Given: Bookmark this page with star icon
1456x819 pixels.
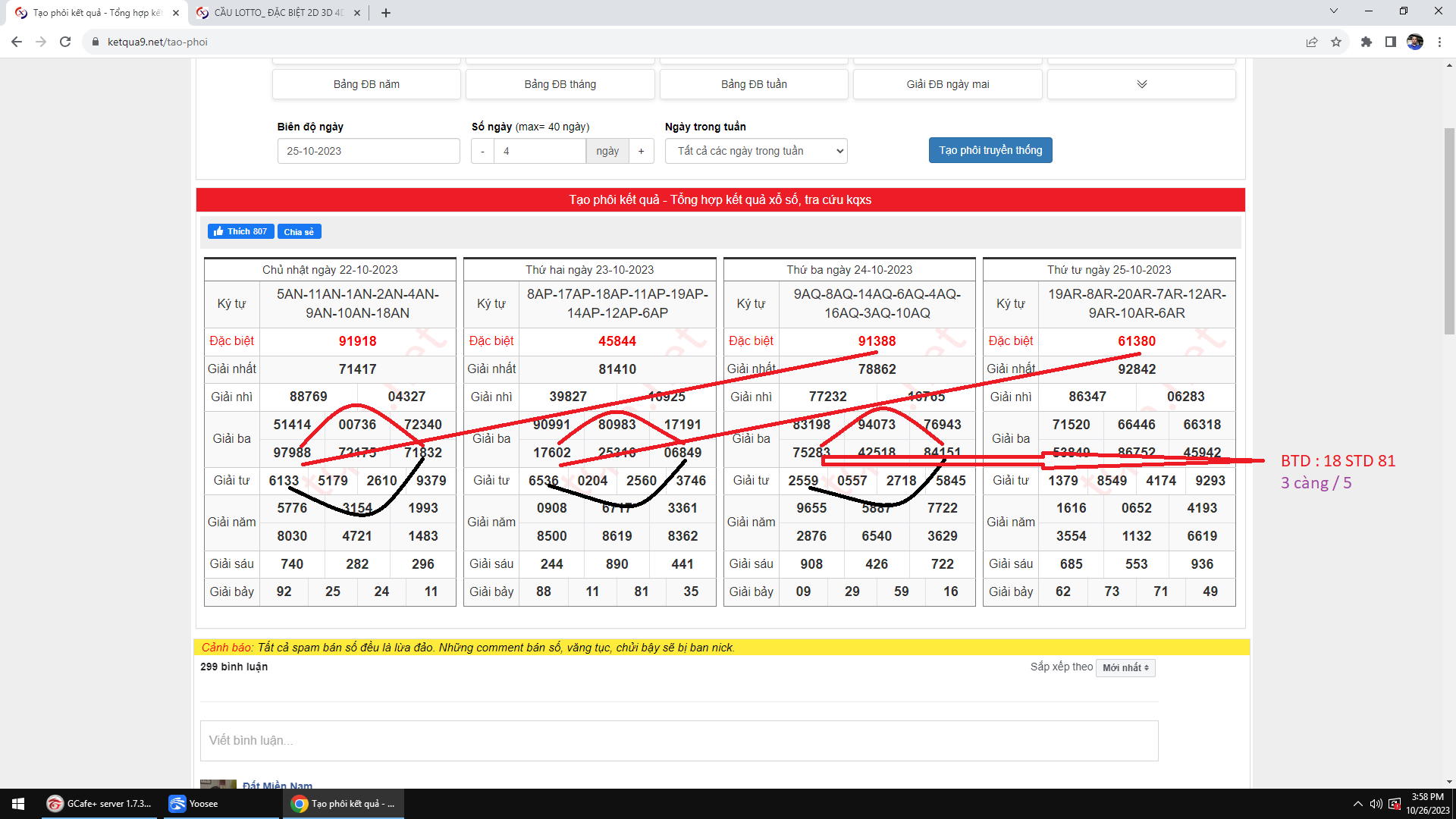Looking at the screenshot, I should coord(1336,42).
